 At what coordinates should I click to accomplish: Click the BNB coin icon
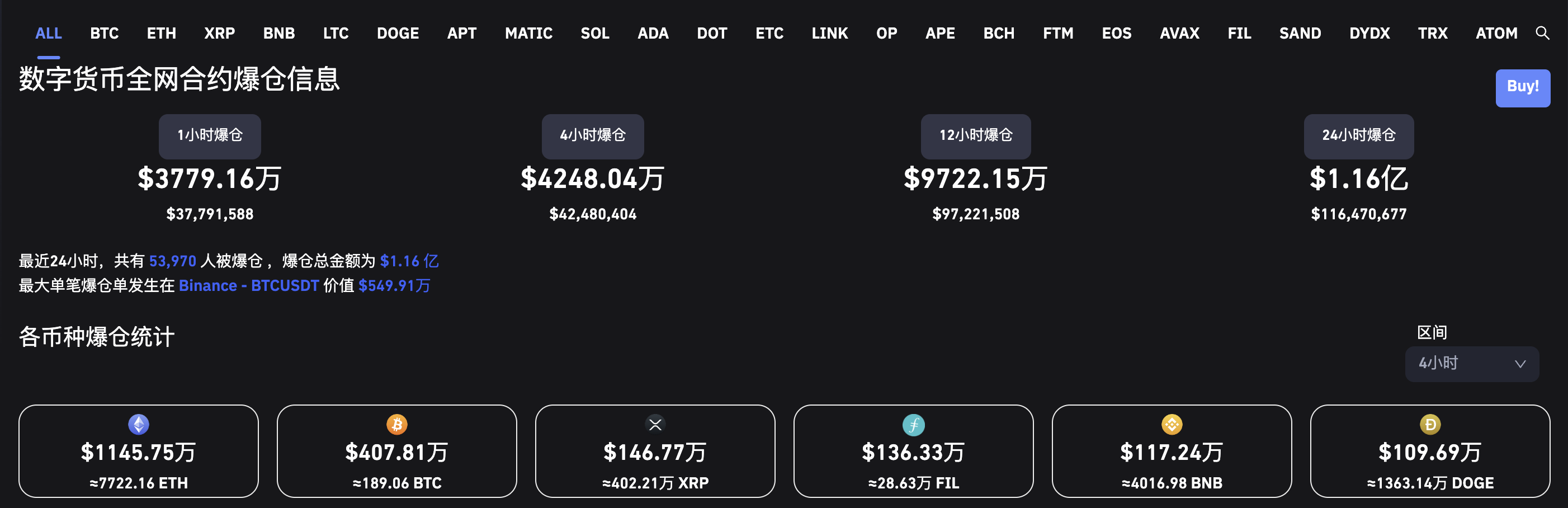(x=1172, y=424)
